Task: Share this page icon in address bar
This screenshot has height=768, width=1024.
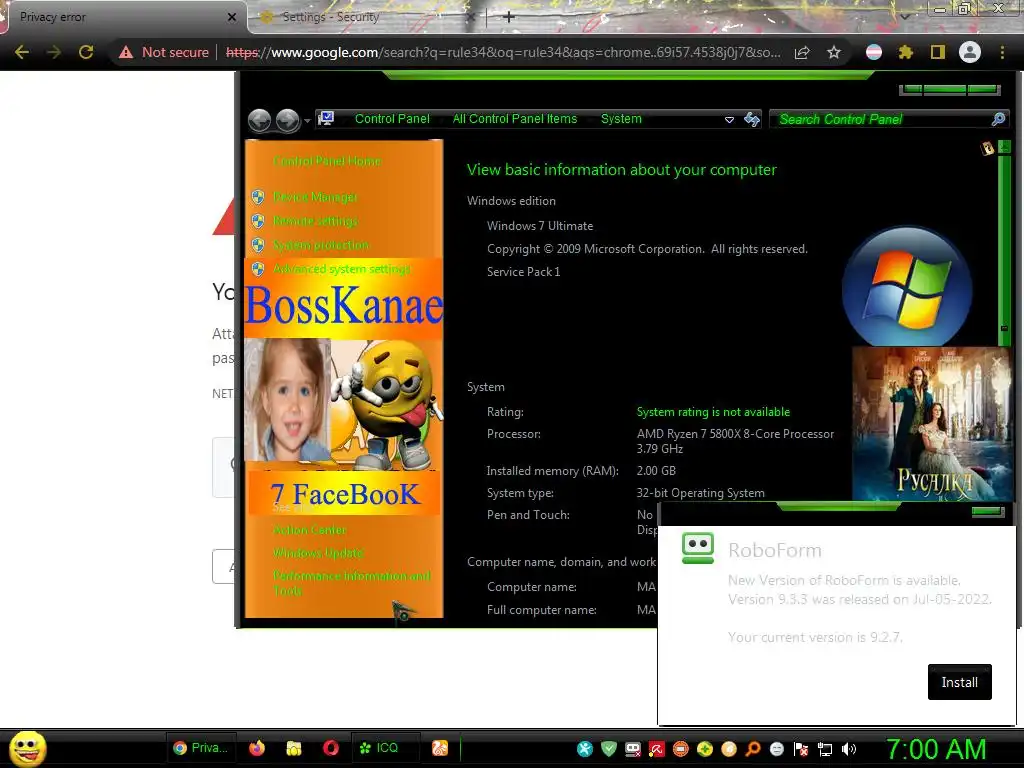Action: [x=802, y=52]
